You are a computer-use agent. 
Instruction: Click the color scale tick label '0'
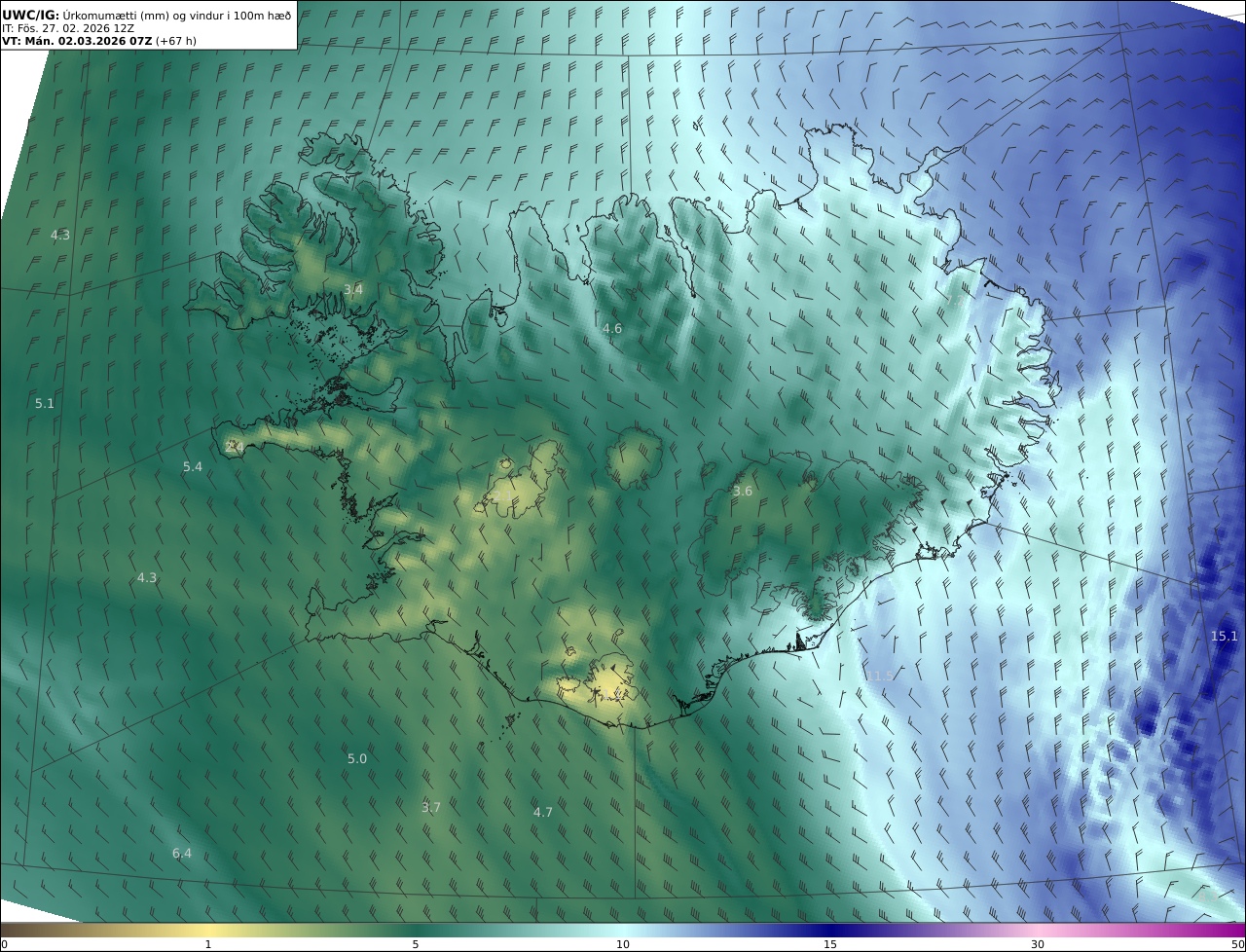click(x=4, y=944)
